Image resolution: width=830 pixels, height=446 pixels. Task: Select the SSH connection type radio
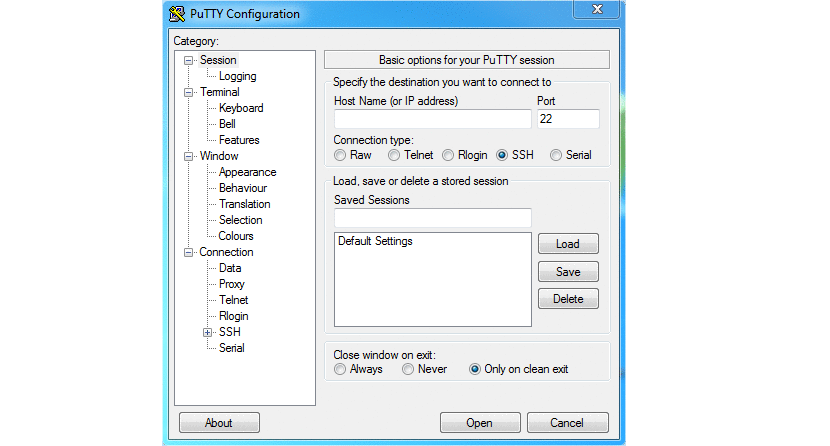click(502, 155)
